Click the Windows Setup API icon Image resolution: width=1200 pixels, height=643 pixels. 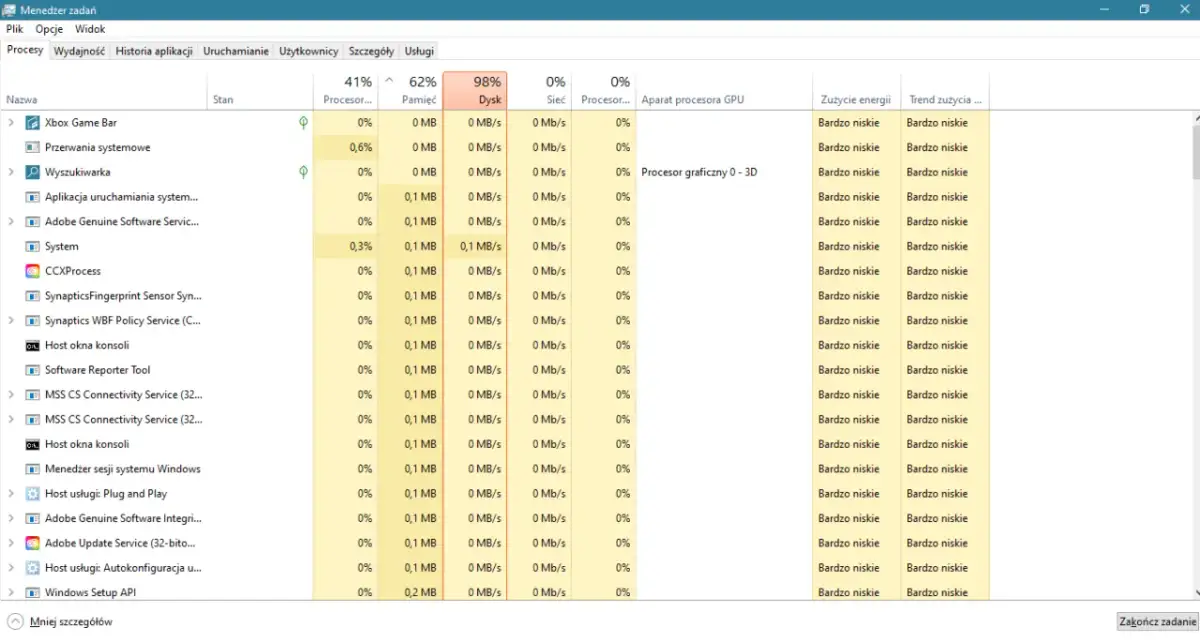click(x=31, y=591)
